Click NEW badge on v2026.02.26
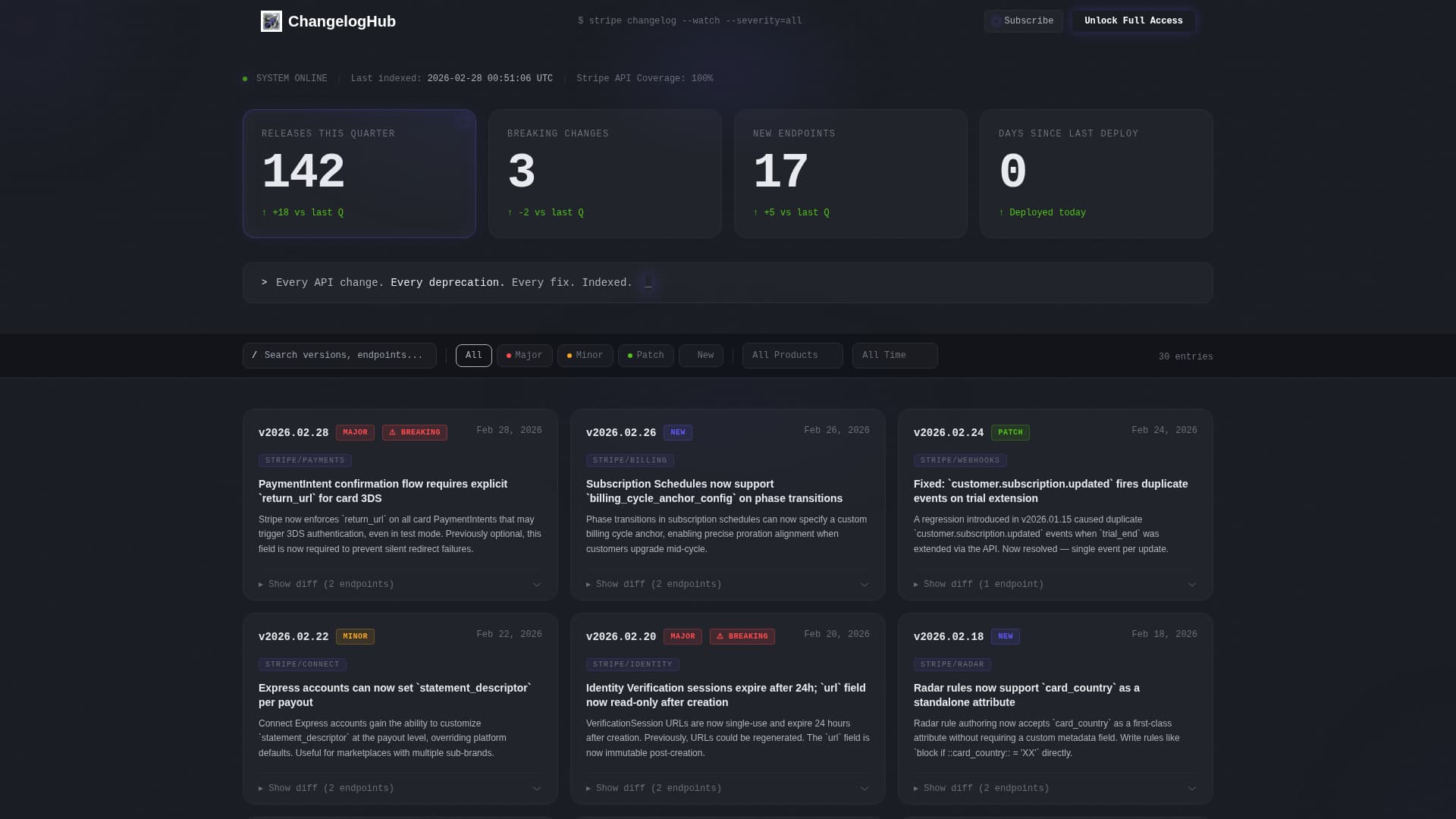The width and height of the screenshot is (1456, 819). 678,432
